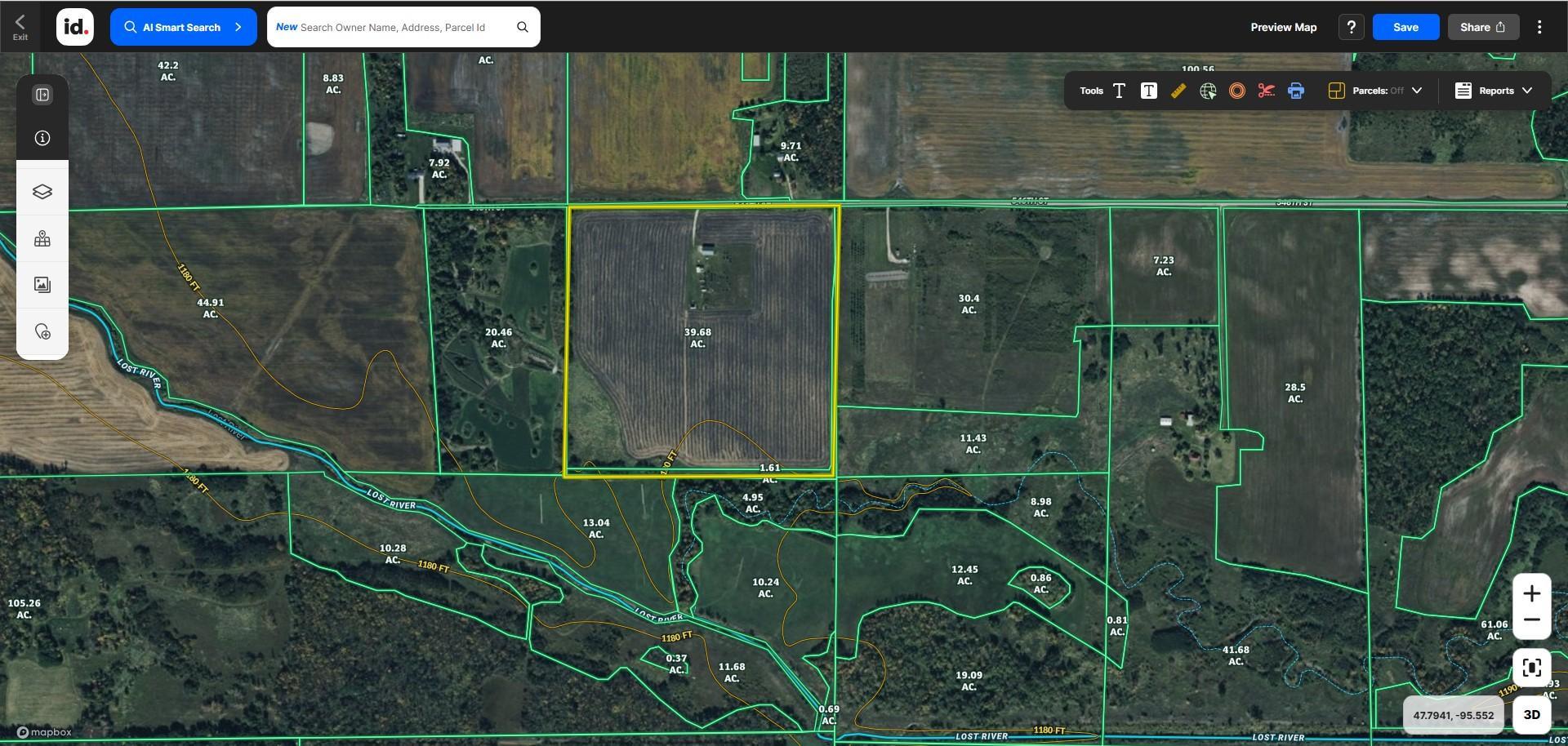Open the imagery photo icon
Screen dimensions: 1568x746
[42, 285]
